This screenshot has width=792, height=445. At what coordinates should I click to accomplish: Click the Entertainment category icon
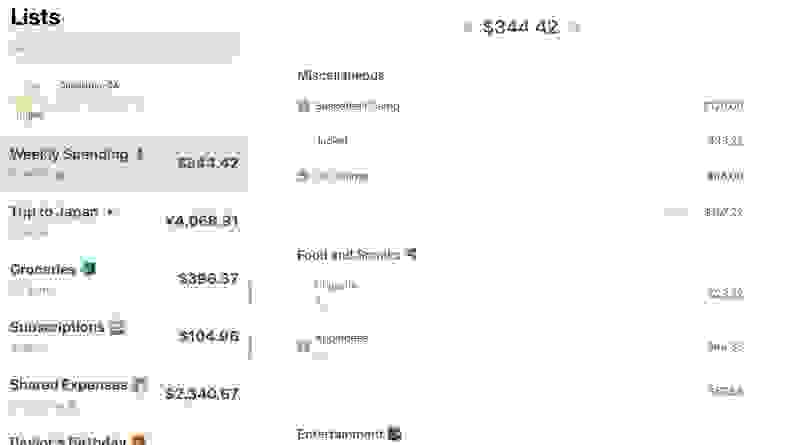click(x=394, y=433)
